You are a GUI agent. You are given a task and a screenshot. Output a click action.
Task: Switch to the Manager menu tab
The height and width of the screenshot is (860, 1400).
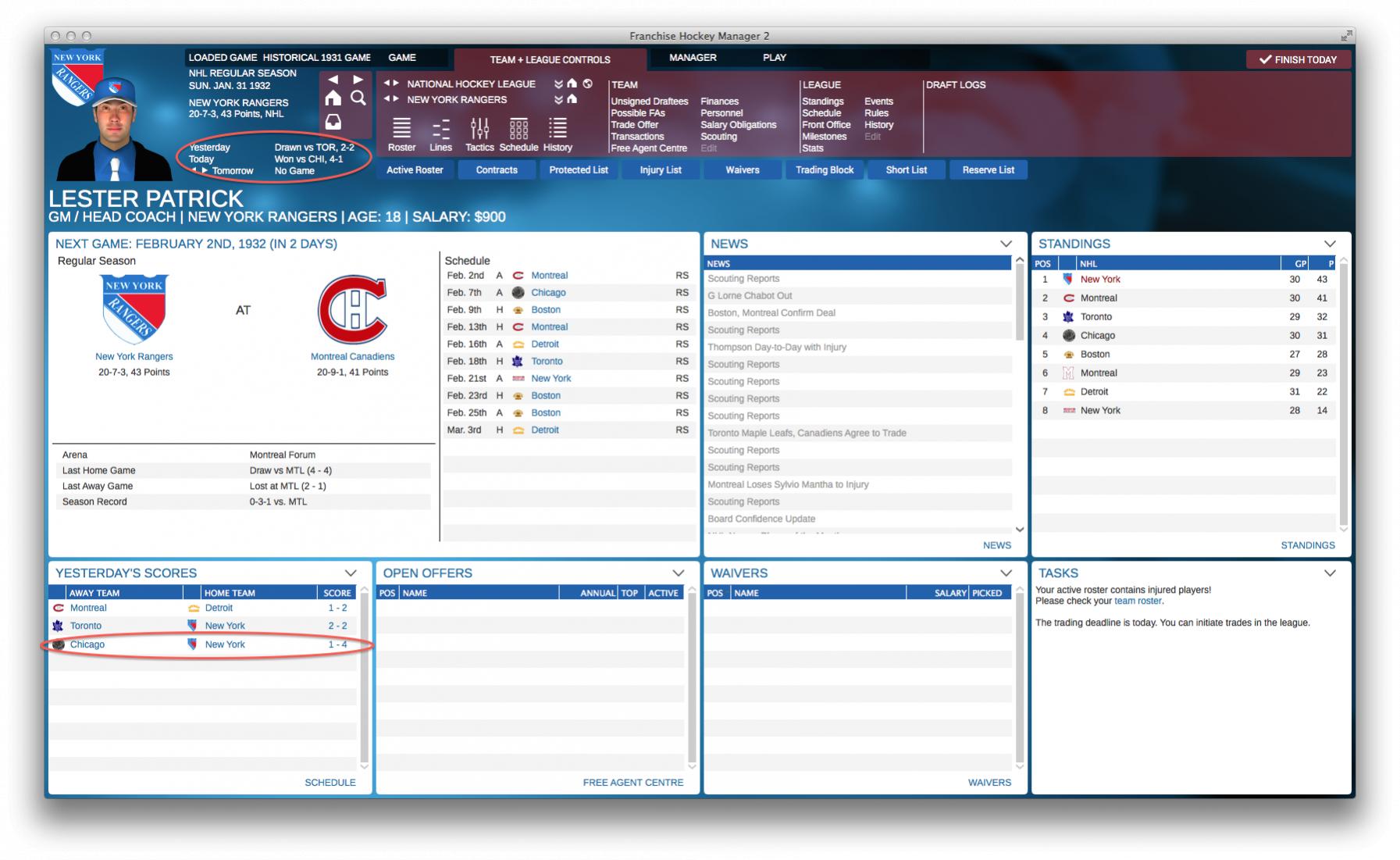pos(693,58)
